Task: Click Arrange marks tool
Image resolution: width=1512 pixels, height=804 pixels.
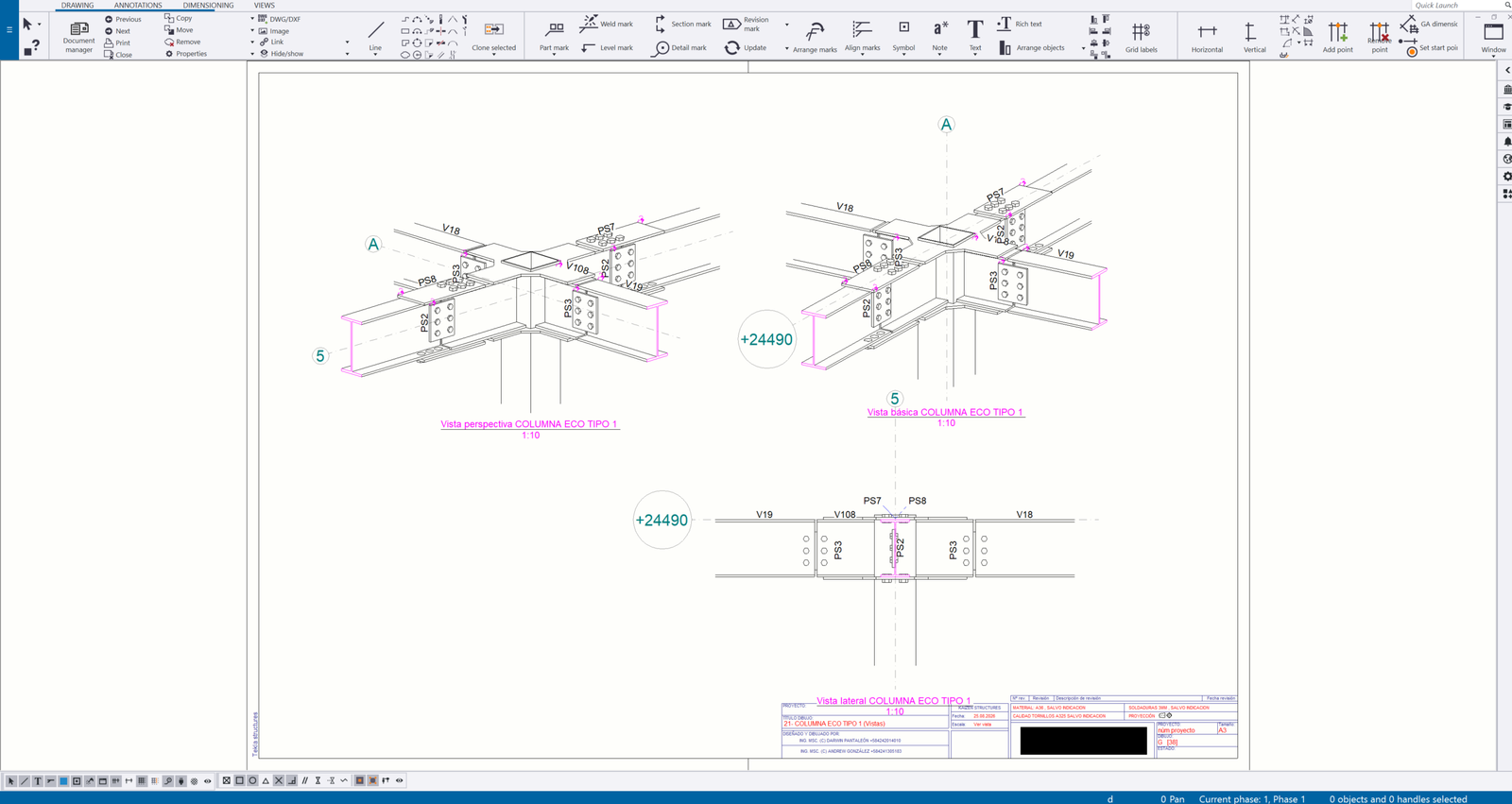Action: tap(815, 36)
